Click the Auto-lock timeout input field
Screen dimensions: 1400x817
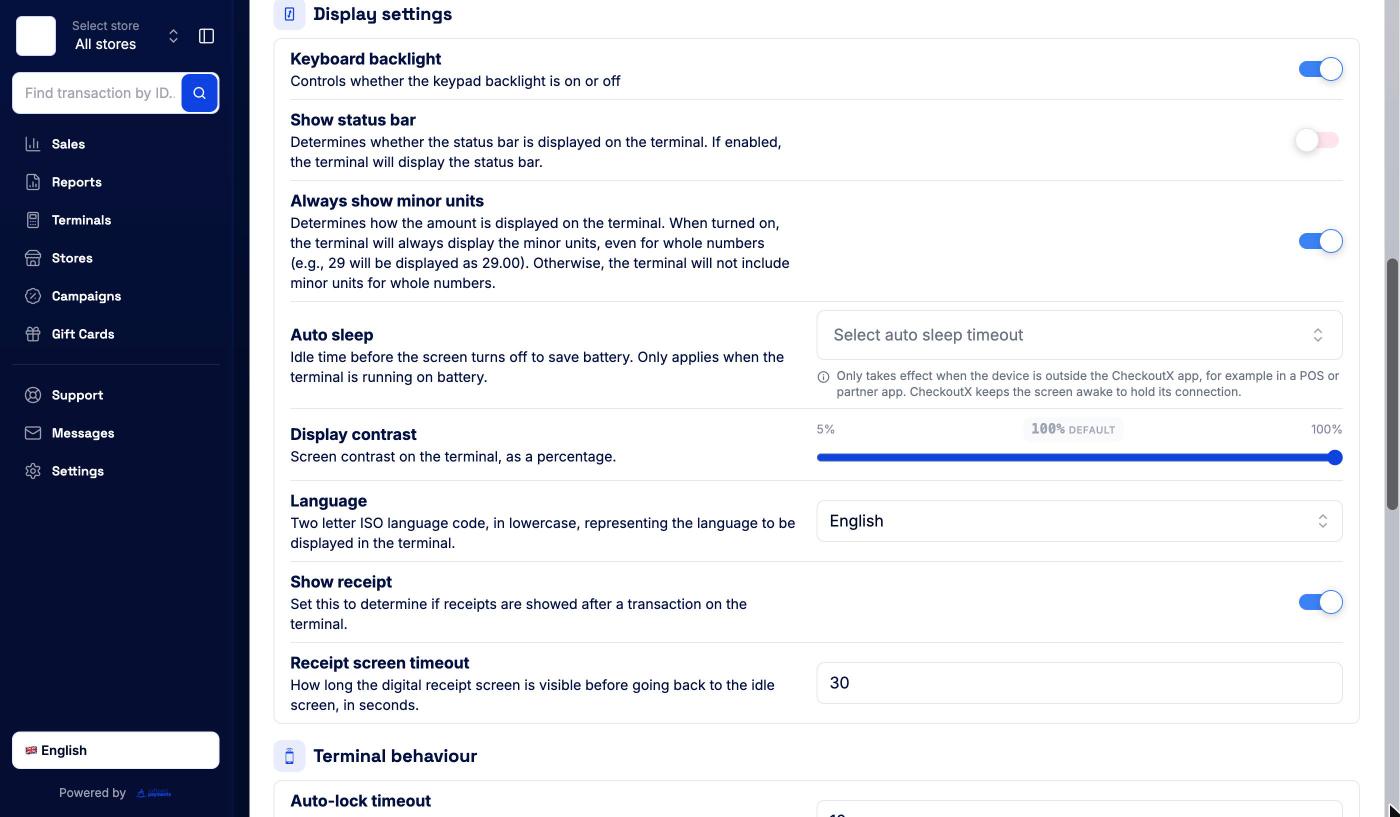click(1079, 810)
